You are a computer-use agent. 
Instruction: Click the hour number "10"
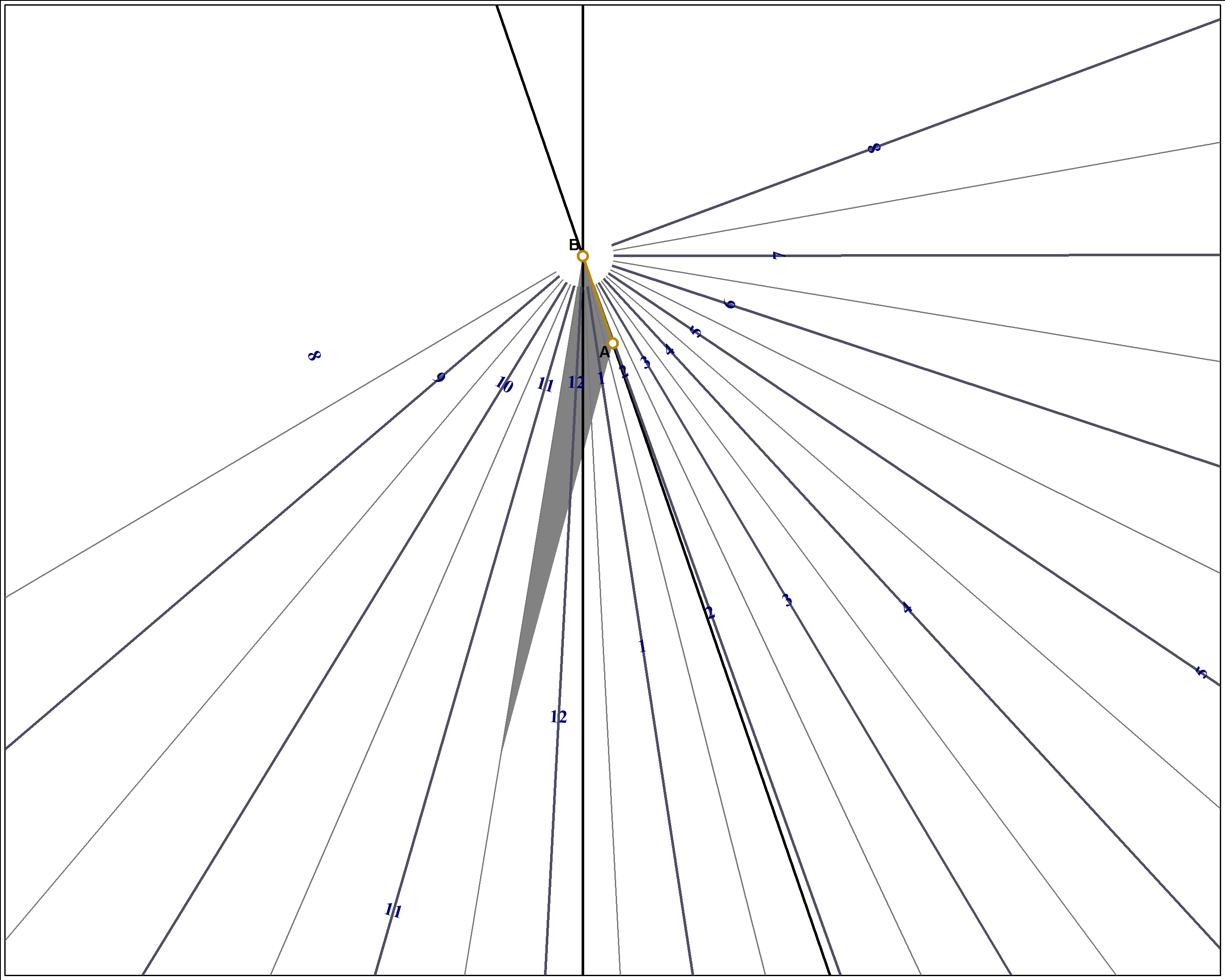pyautogui.click(x=504, y=385)
